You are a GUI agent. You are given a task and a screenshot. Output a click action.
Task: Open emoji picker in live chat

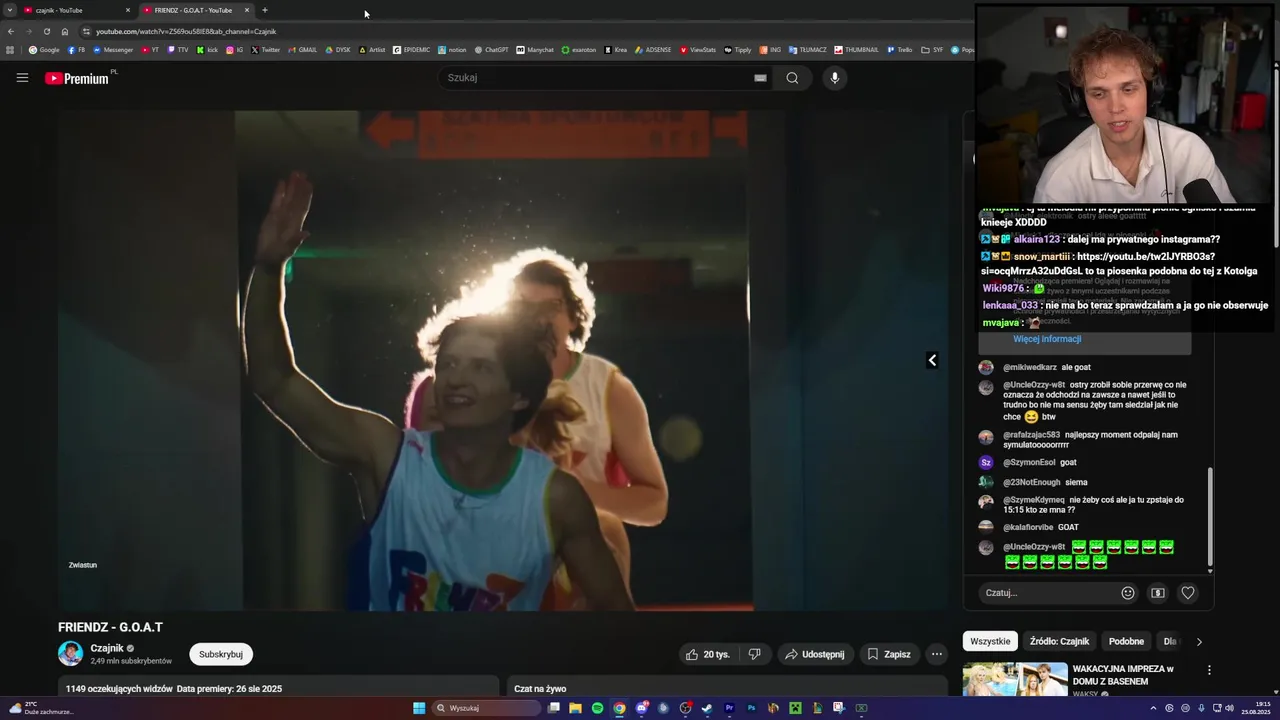[x=1128, y=593]
